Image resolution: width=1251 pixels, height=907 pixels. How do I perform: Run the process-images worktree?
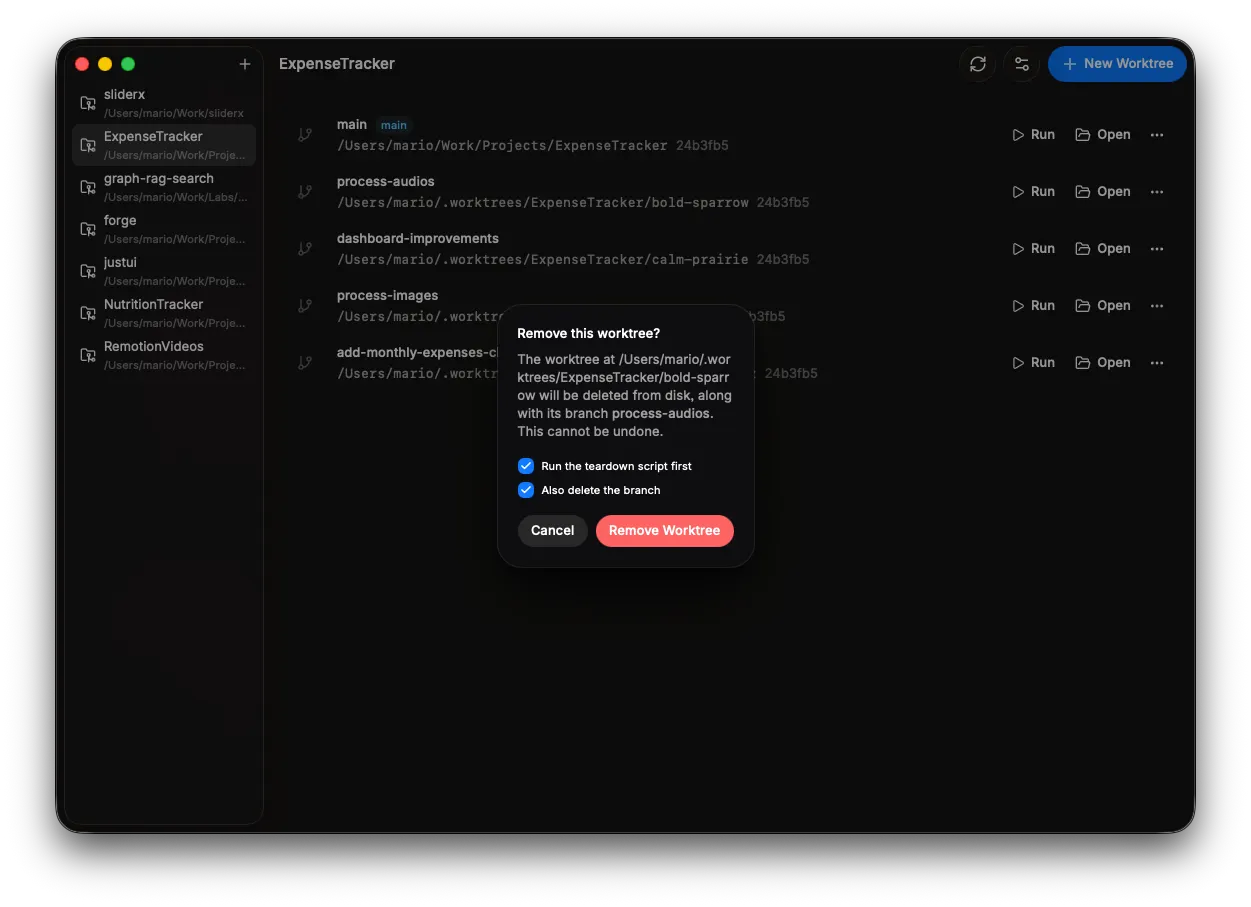[1033, 306]
